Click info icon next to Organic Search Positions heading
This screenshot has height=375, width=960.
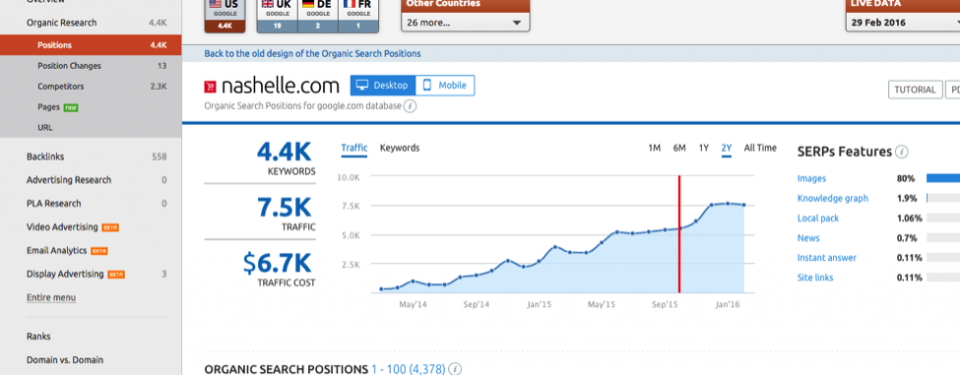click(455, 369)
